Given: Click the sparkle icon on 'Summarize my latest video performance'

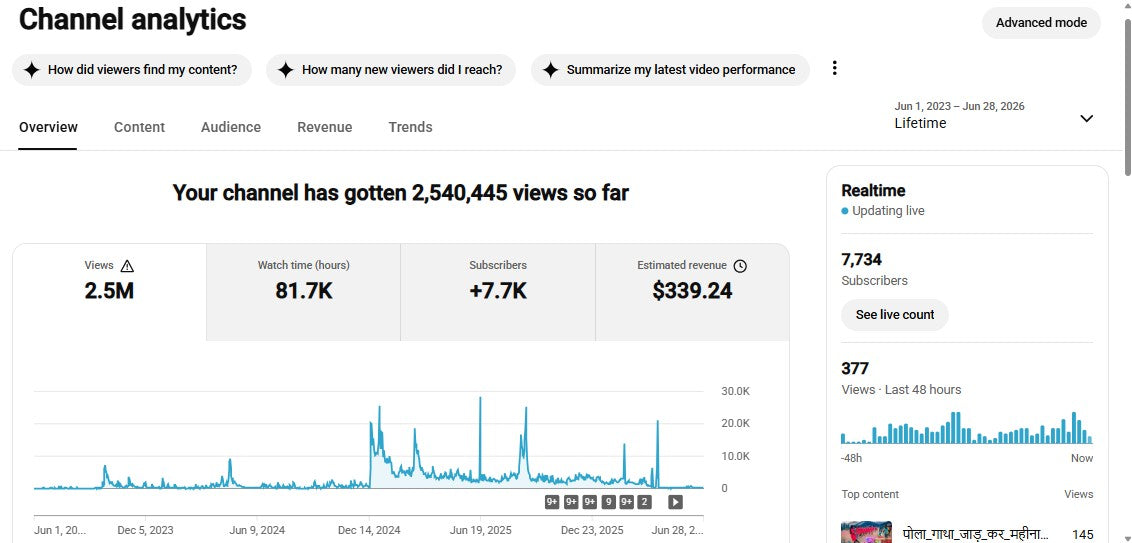Looking at the screenshot, I should pos(550,70).
